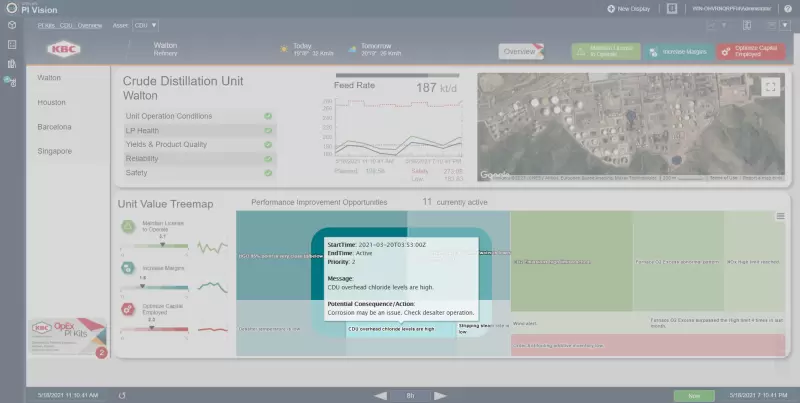Click the Tomorrow weather icon
Viewport: 800px width, 403px height.
[x=352, y=49]
